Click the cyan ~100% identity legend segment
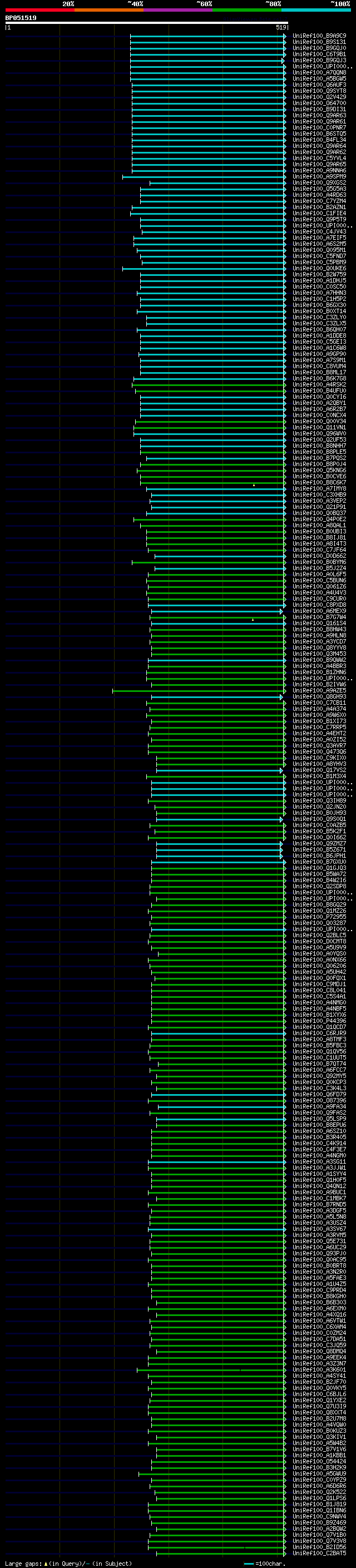356x1568 pixels. point(316,10)
